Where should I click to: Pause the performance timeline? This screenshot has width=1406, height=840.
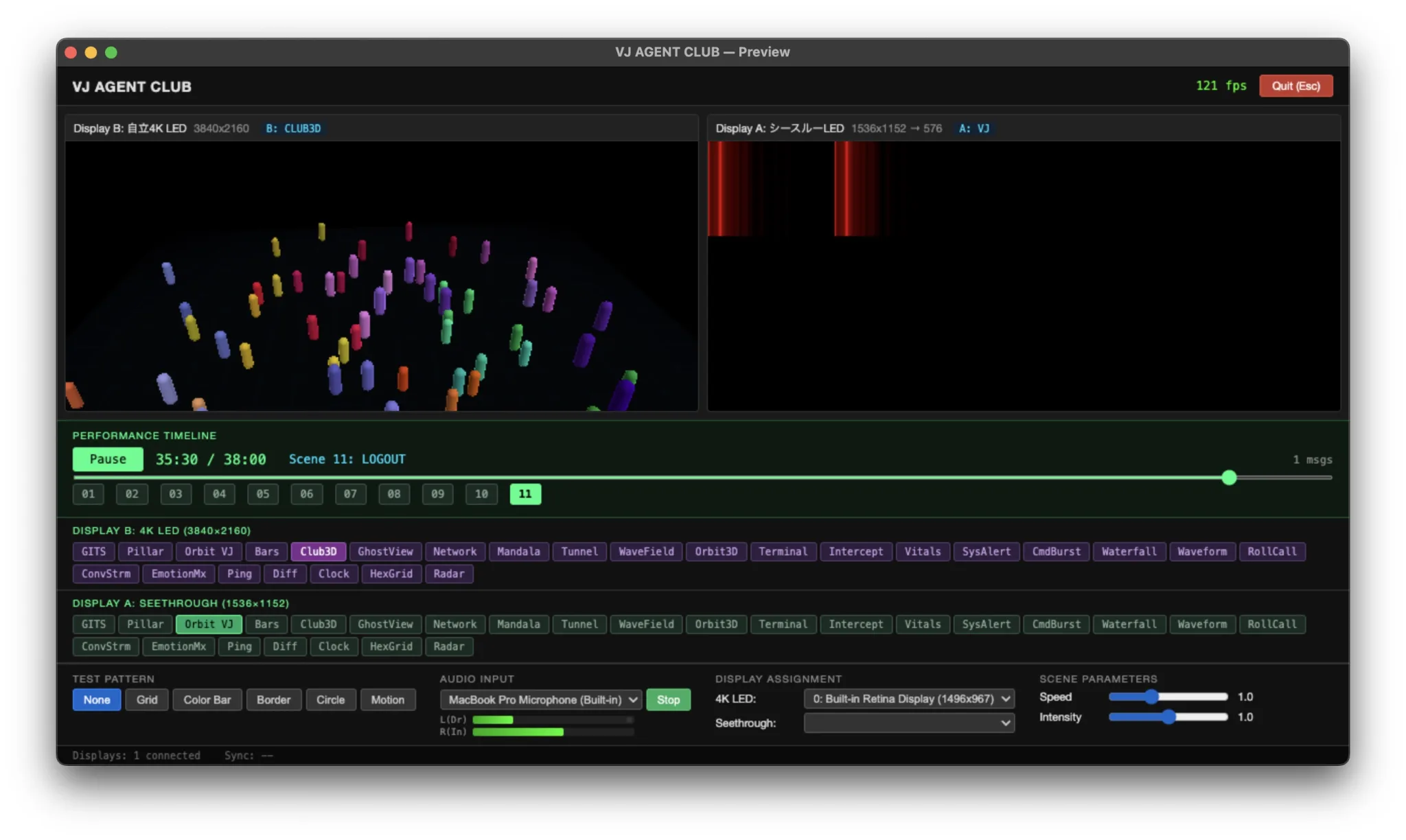pos(108,459)
